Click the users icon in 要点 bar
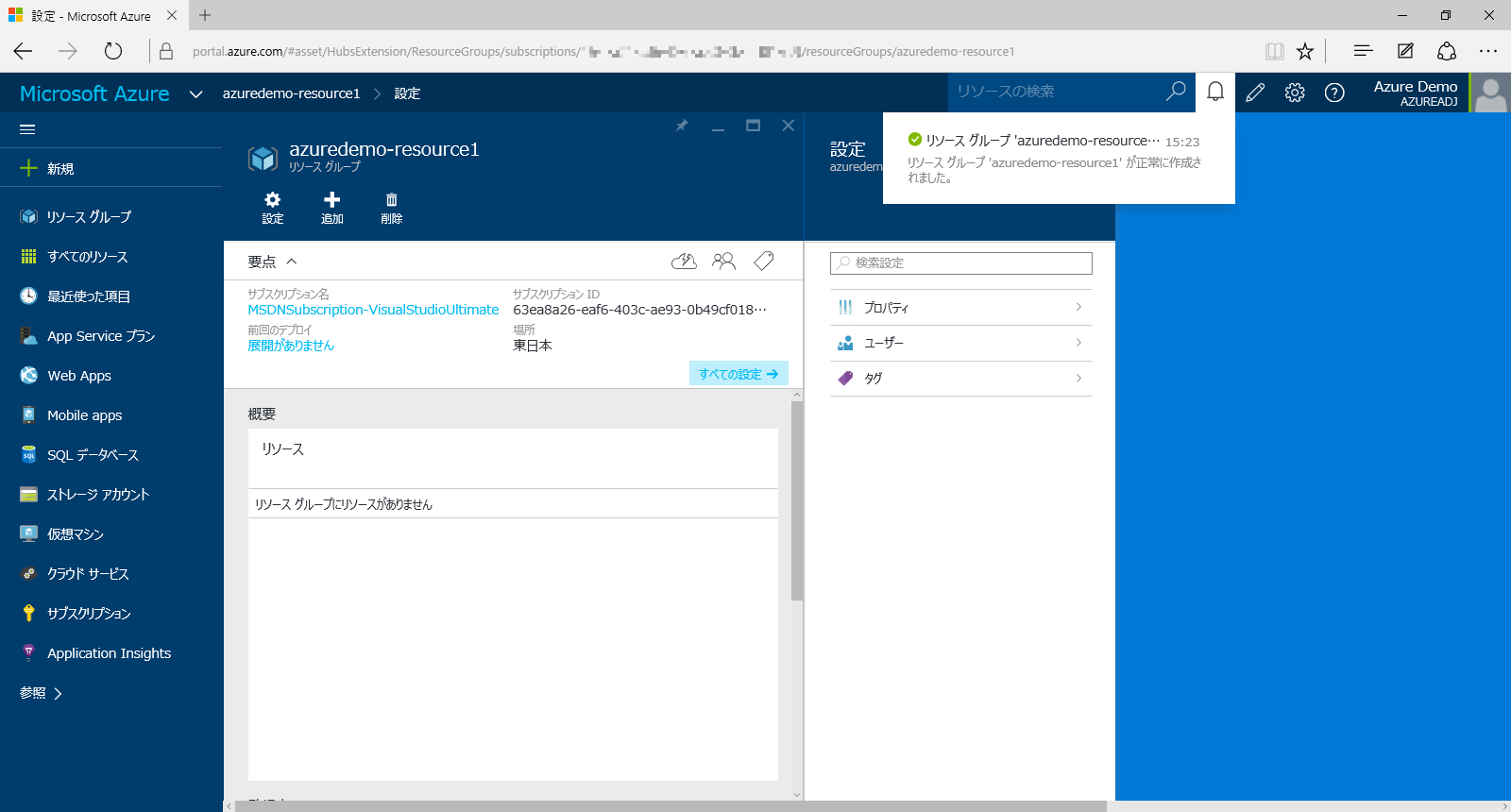This screenshot has width=1511, height=812. click(x=724, y=262)
